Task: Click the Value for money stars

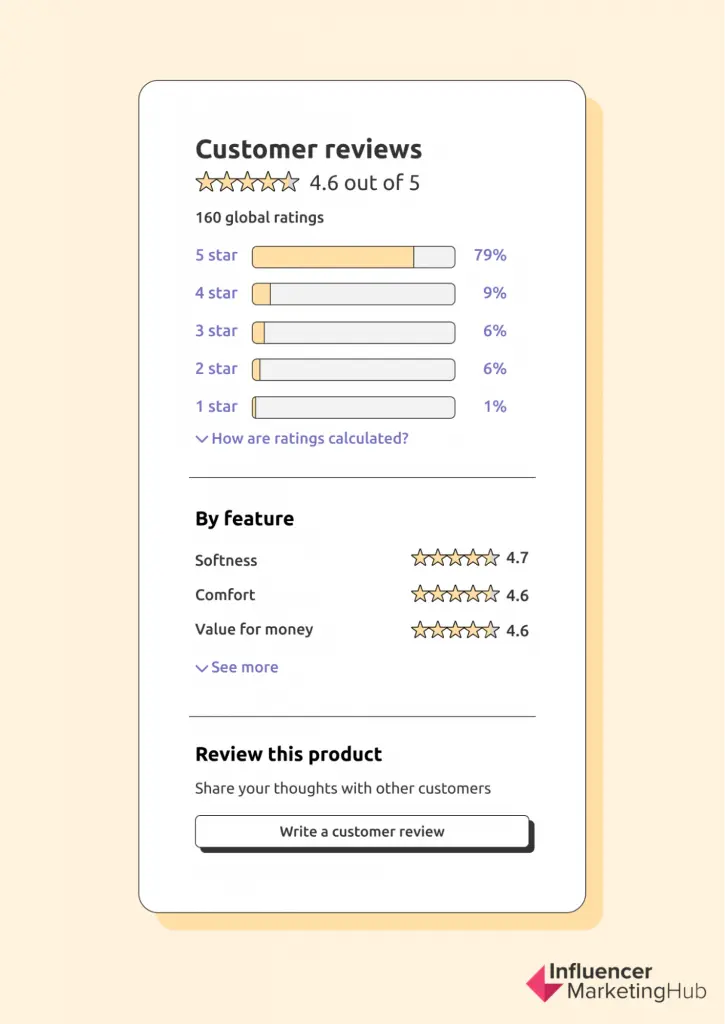Action: click(455, 630)
